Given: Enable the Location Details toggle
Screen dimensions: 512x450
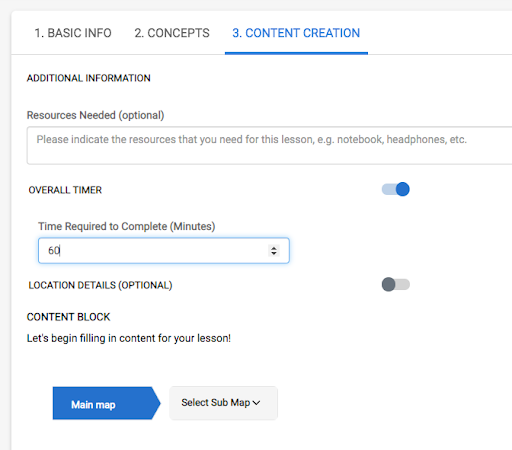Looking at the screenshot, I should (x=396, y=285).
